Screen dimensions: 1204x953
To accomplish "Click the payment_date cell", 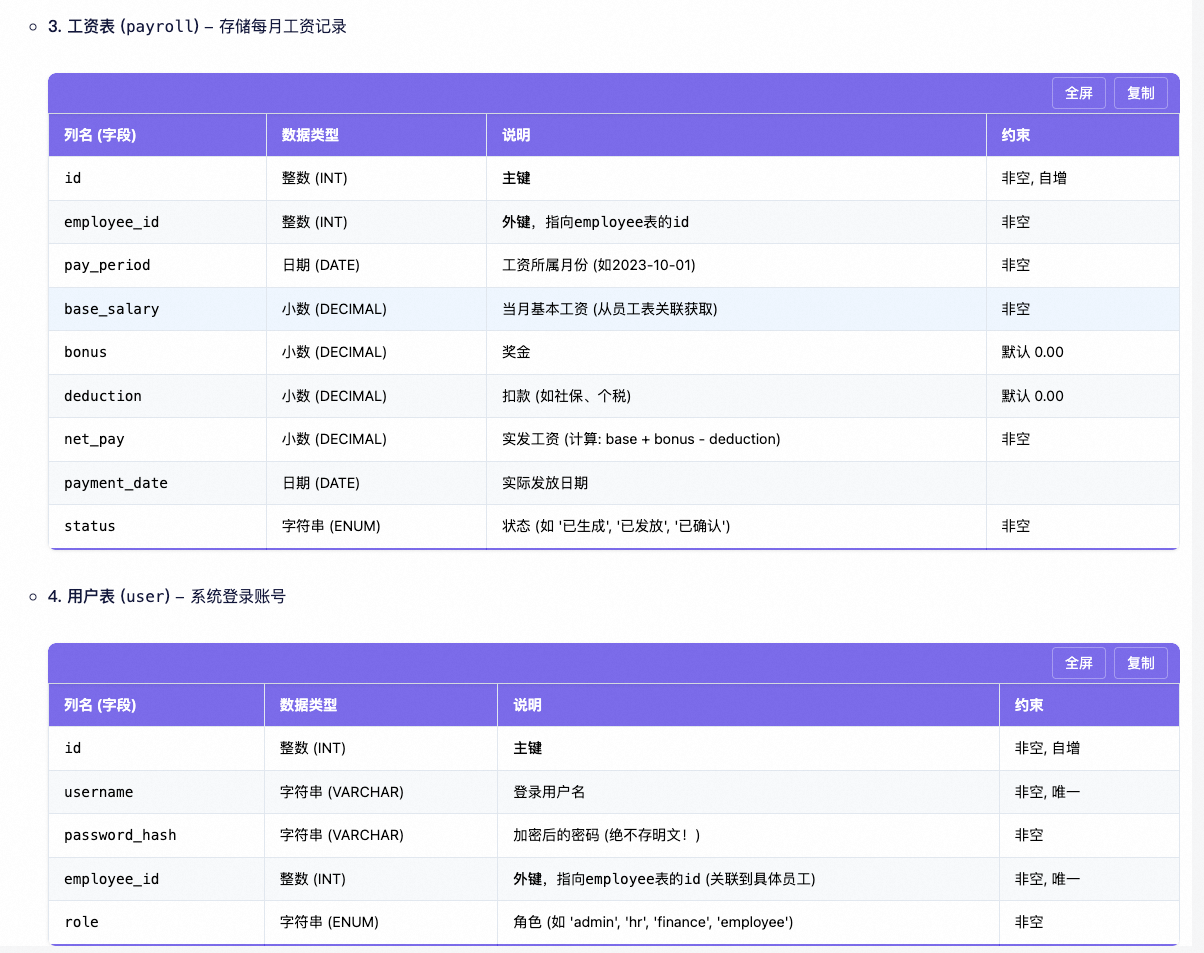I will point(157,483).
